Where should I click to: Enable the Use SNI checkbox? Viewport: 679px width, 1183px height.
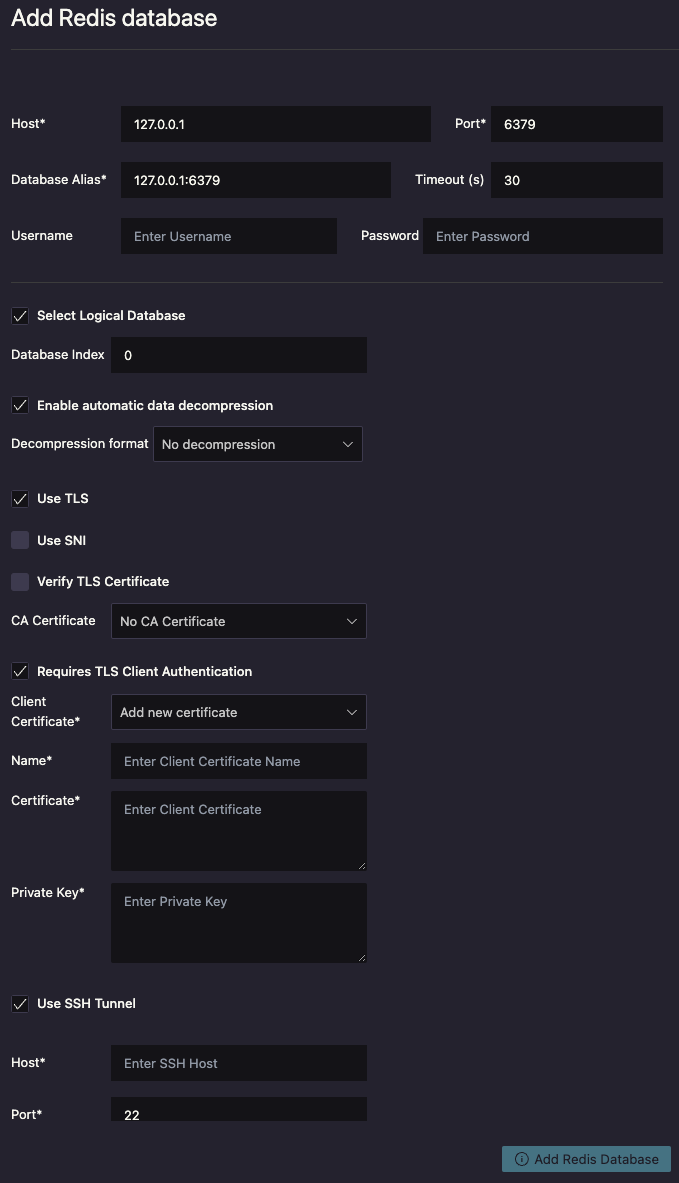tap(20, 541)
